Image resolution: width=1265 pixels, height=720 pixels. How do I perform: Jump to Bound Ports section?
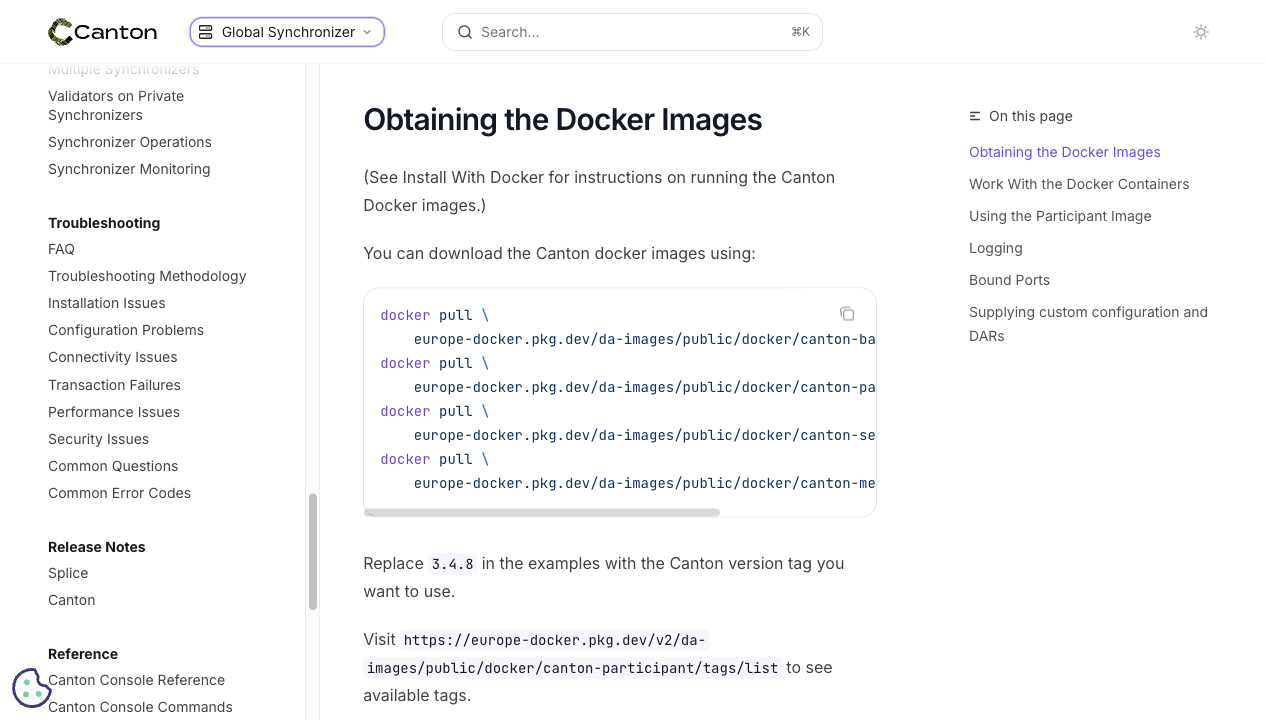pos(1009,280)
